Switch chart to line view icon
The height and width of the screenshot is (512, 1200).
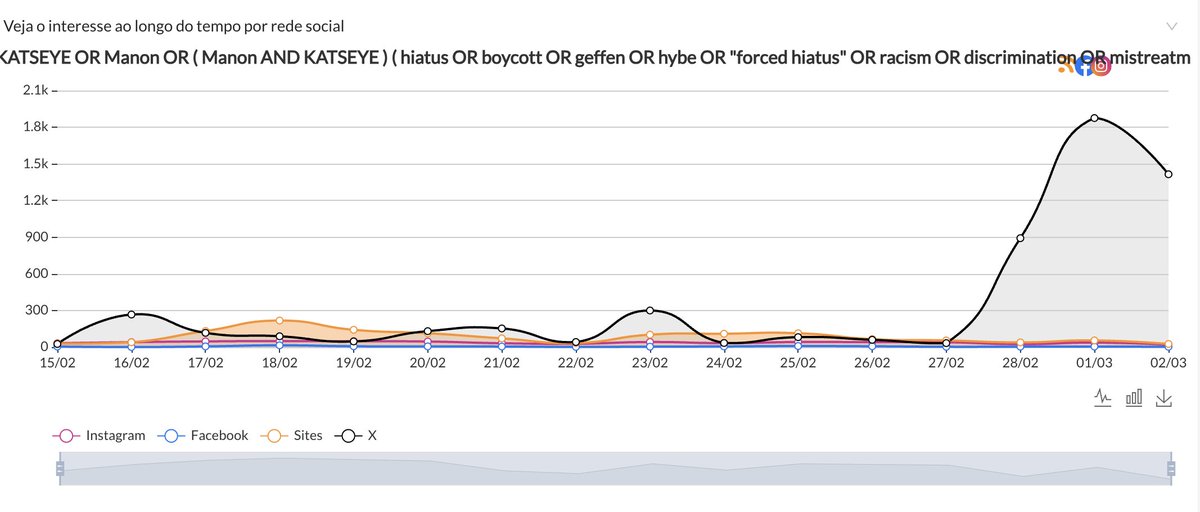[1103, 397]
